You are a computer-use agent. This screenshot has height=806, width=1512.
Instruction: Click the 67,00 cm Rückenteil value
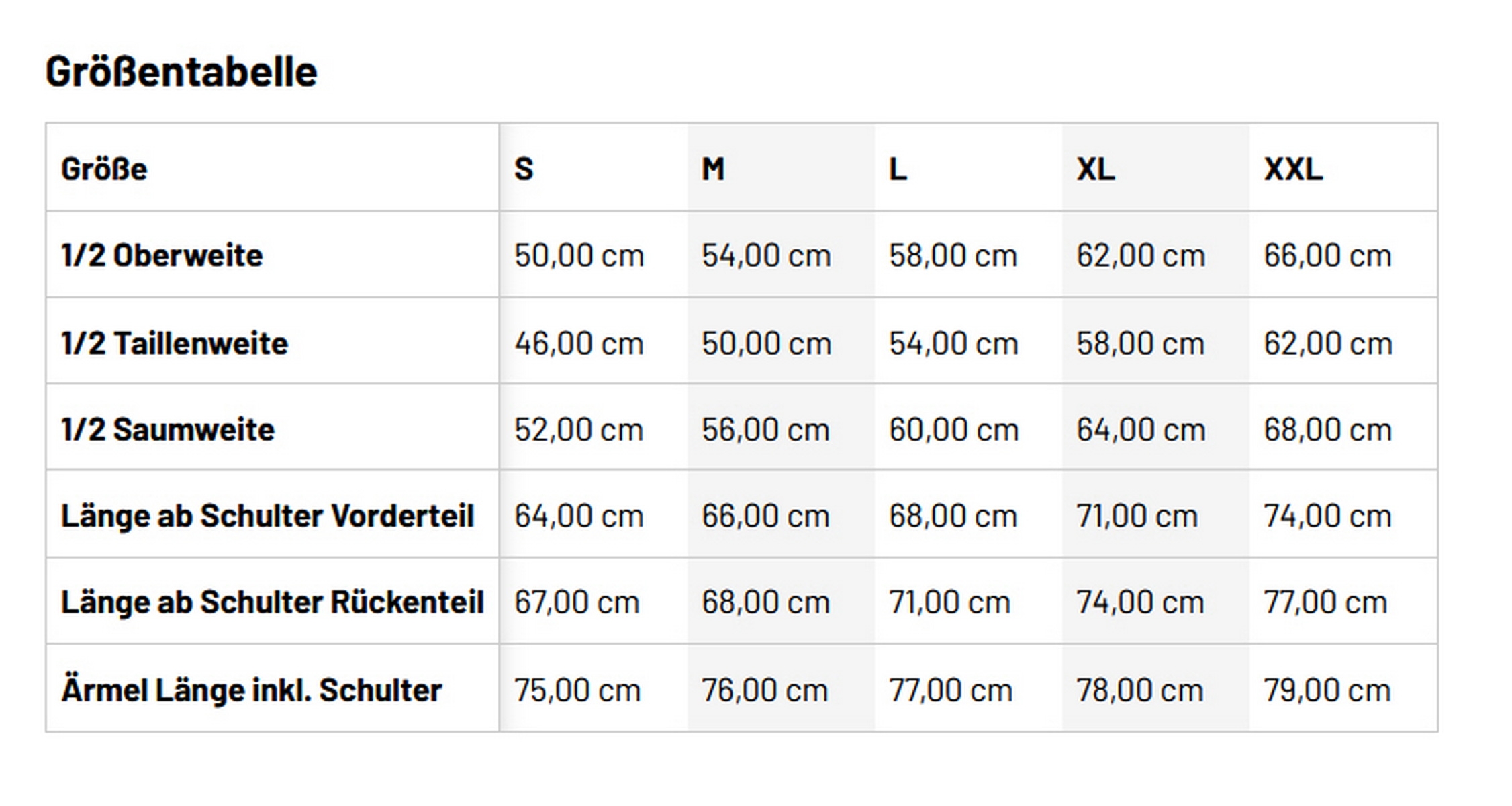[x=577, y=602]
